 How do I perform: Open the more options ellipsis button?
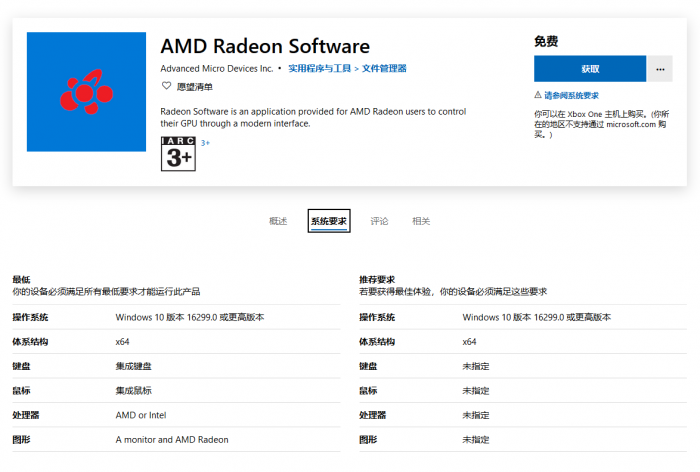coord(660,69)
